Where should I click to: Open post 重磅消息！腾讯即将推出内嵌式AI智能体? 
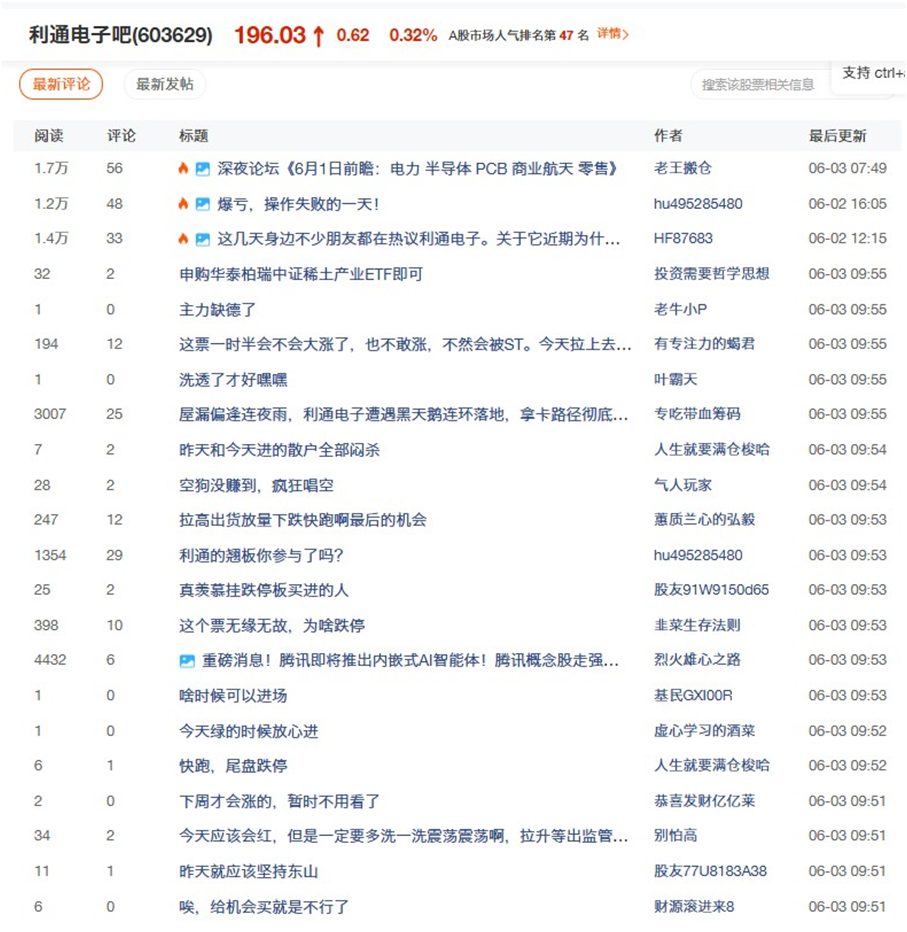click(410, 660)
